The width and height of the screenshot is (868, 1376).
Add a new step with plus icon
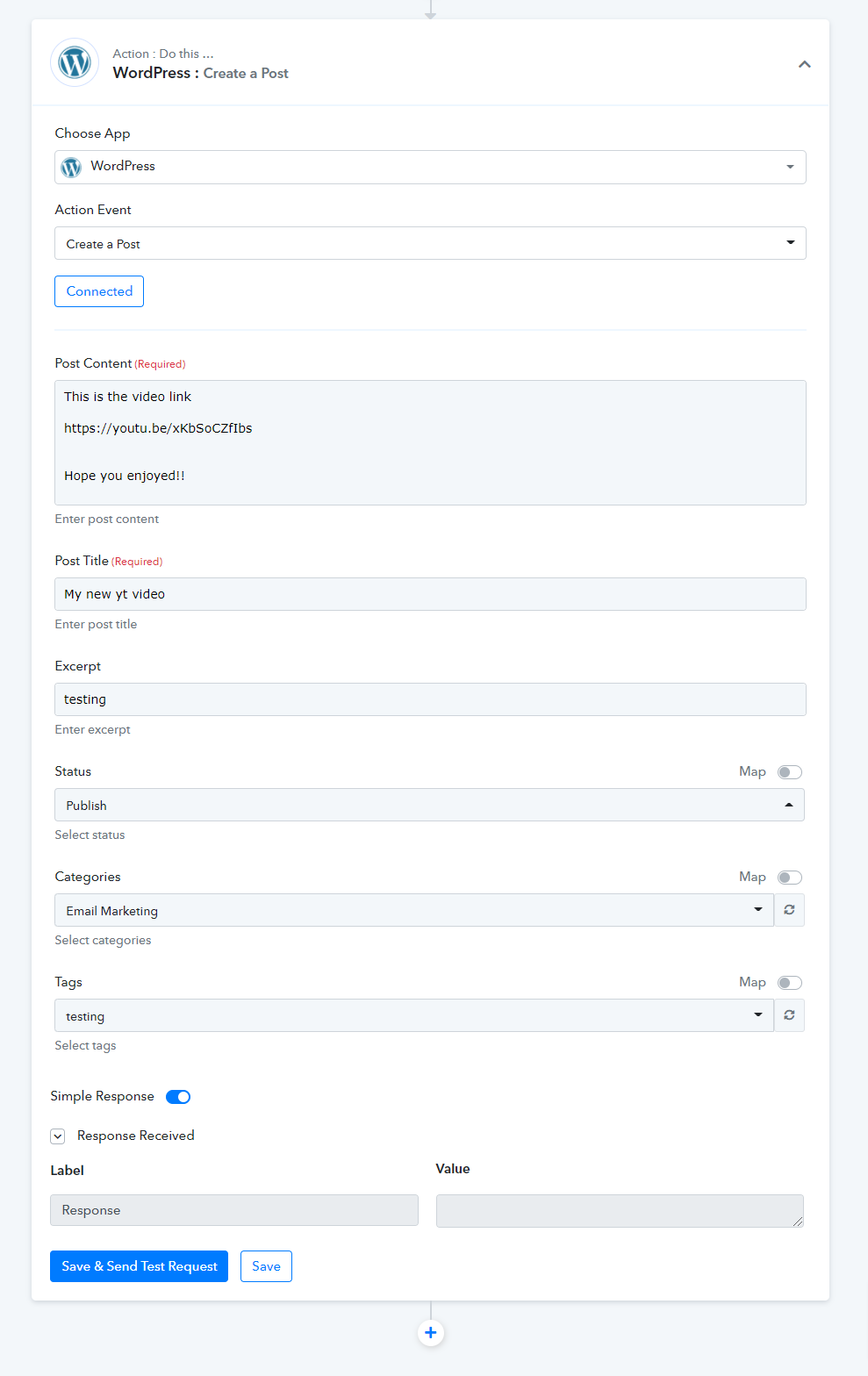[x=430, y=1332]
